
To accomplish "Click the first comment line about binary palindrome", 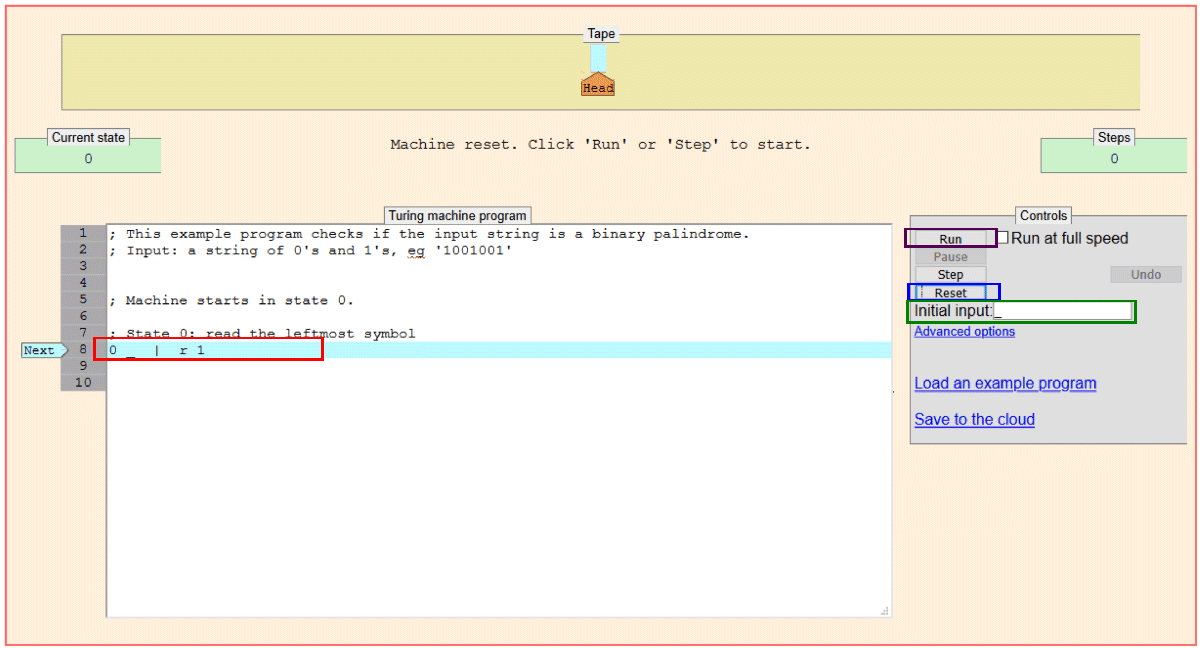I will (x=430, y=234).
